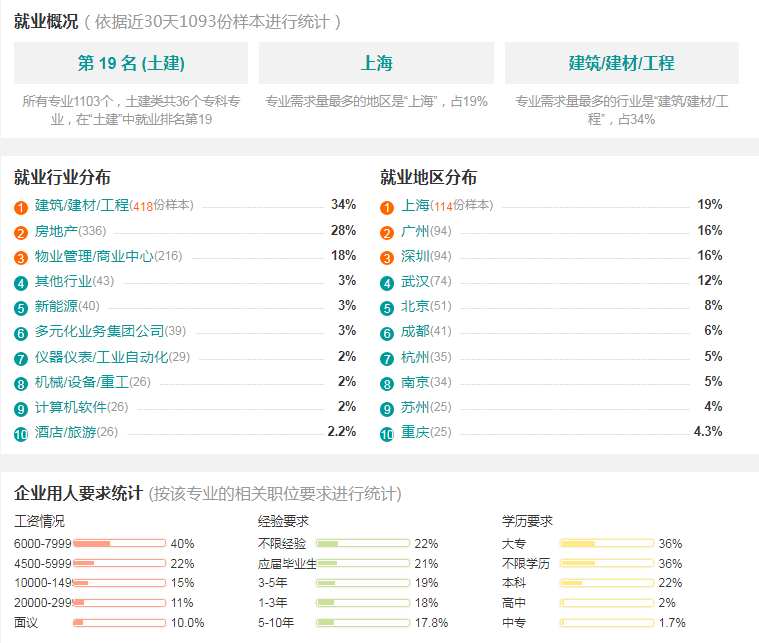
Task: Click the 不限学历 education progress bar
Action: pos(607,563)
